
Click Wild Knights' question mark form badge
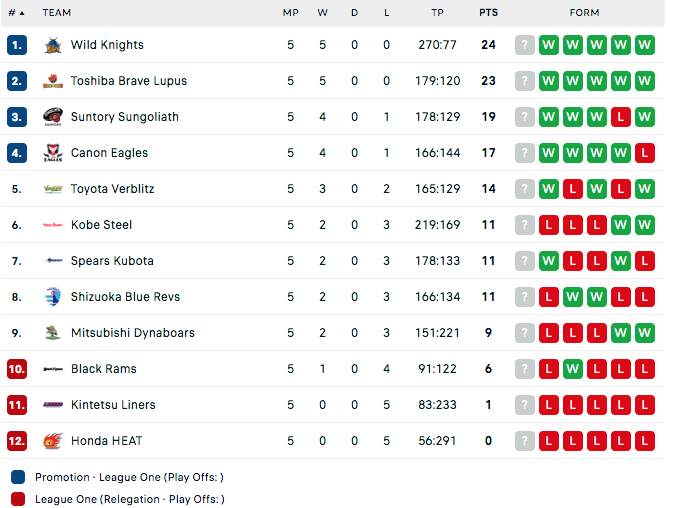coord(525,45)
